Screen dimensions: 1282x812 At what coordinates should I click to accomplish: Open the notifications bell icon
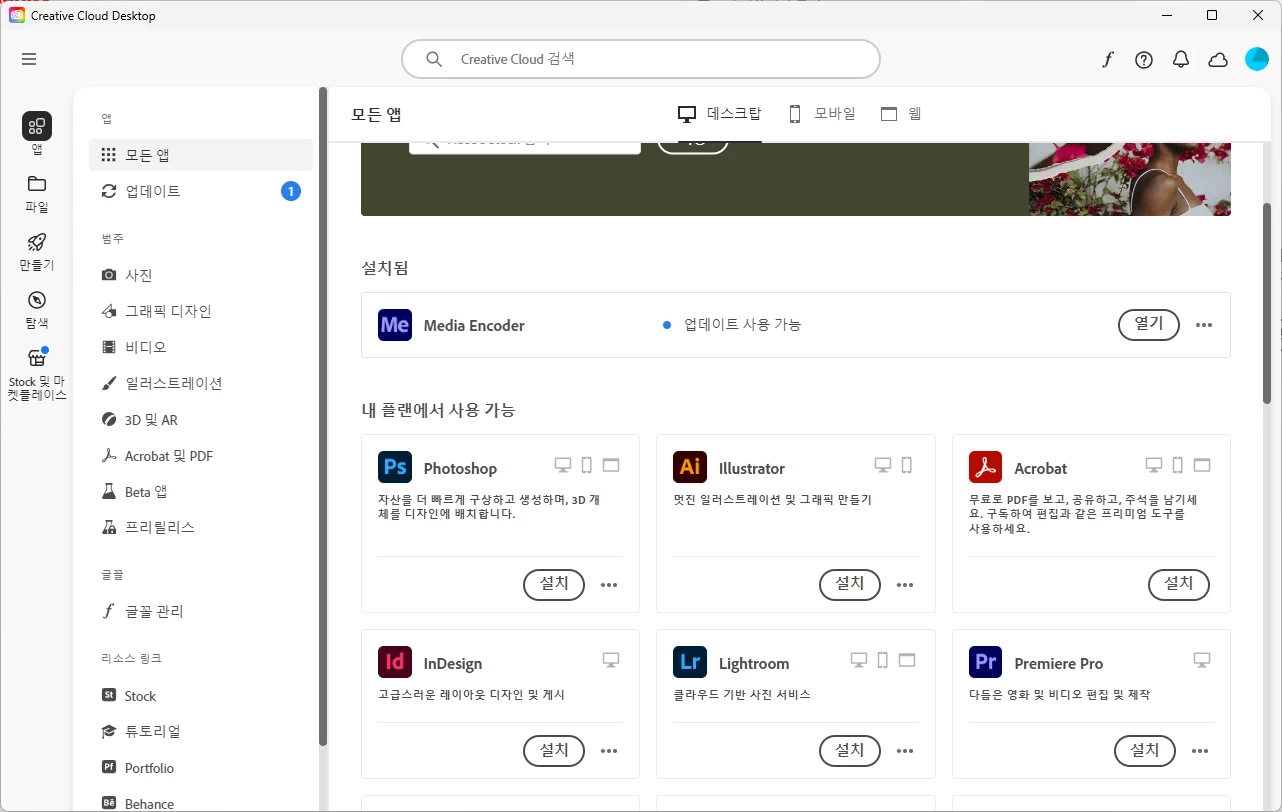coord(1181,60)
